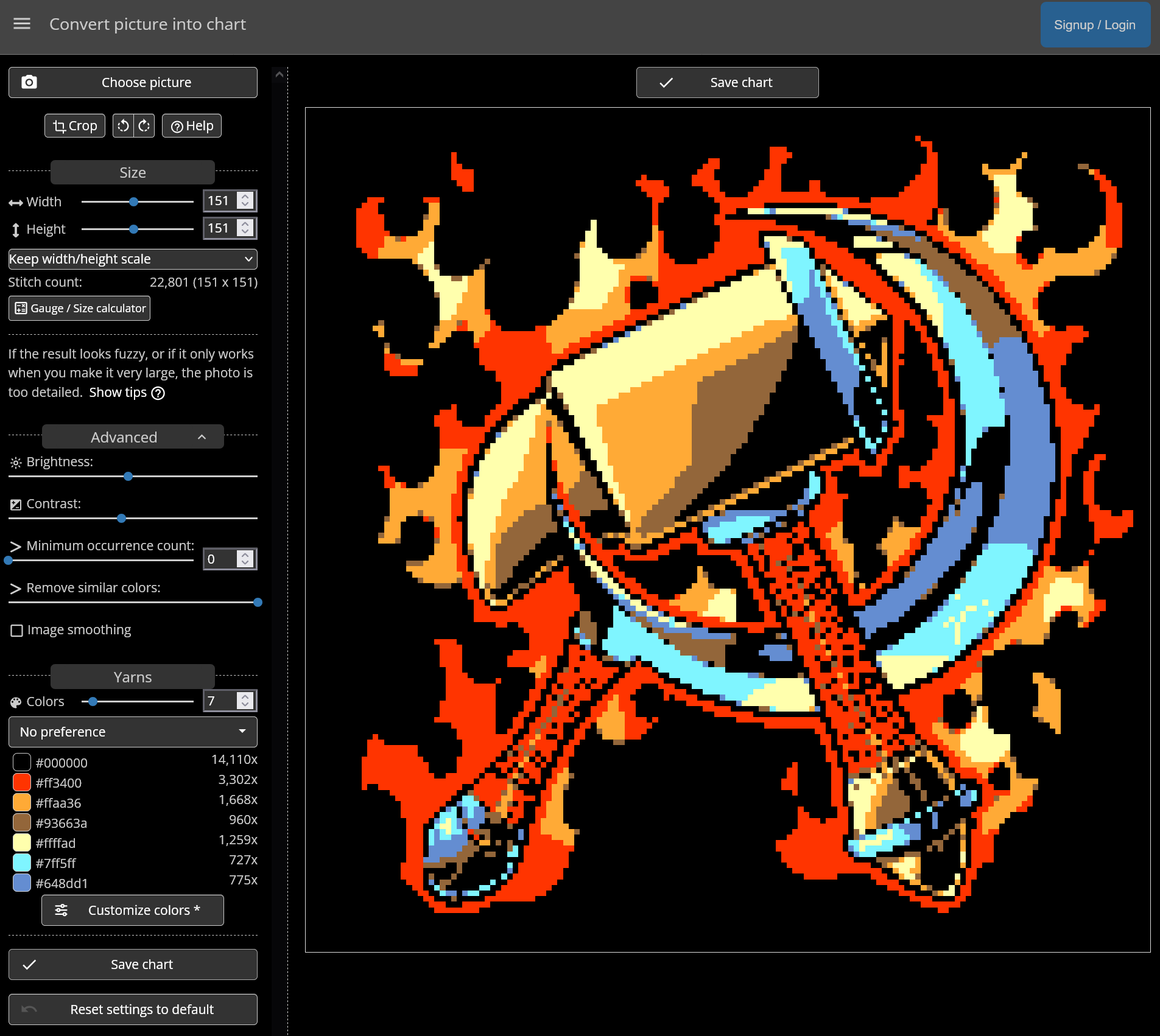Click the 3,302x count for #ff3400

tap(238, 780)
